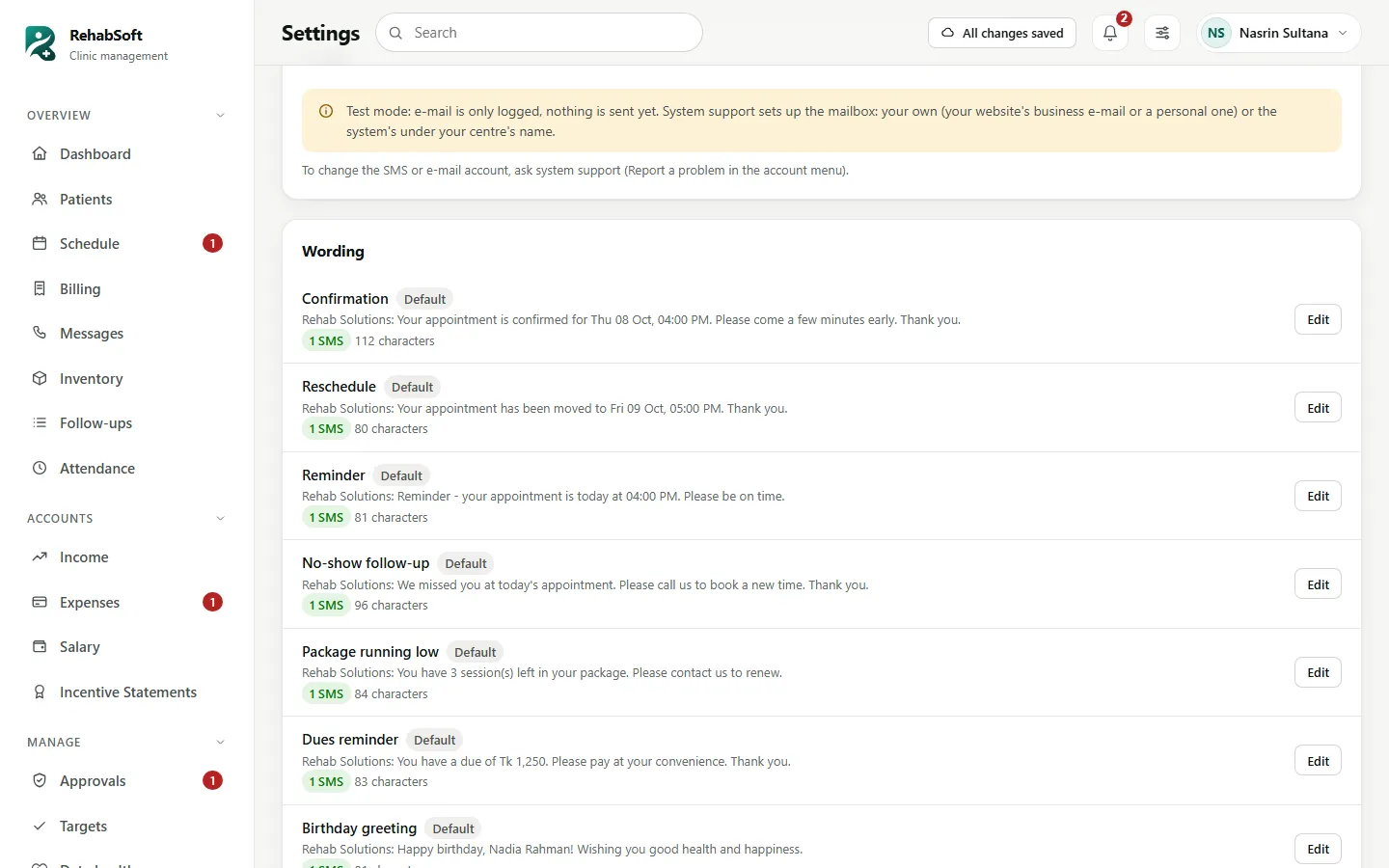Screen dimensions: 1389x868
Task: Open the Dashboard page
Action: point(126,154)
